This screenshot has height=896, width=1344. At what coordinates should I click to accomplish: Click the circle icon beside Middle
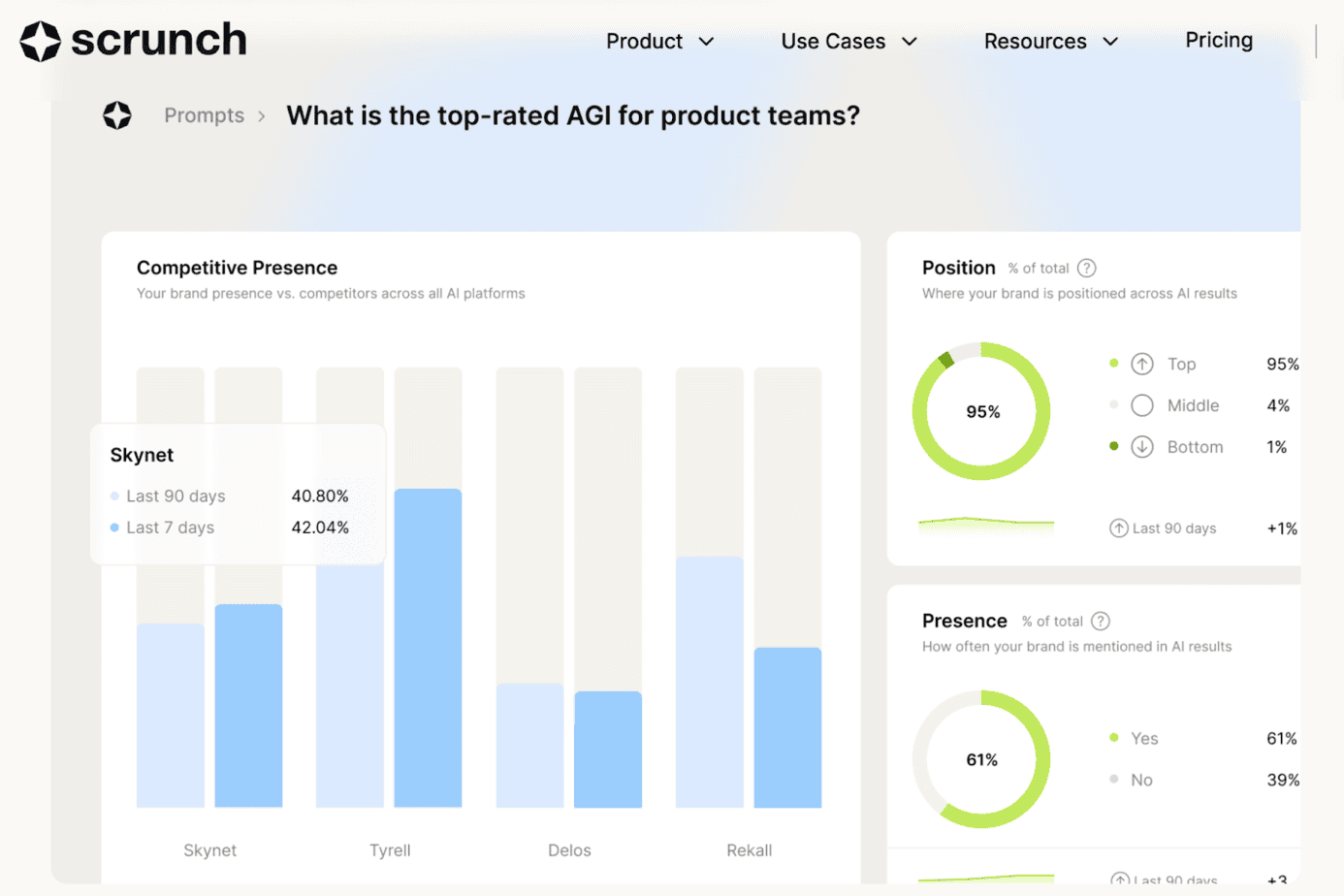1142,405
